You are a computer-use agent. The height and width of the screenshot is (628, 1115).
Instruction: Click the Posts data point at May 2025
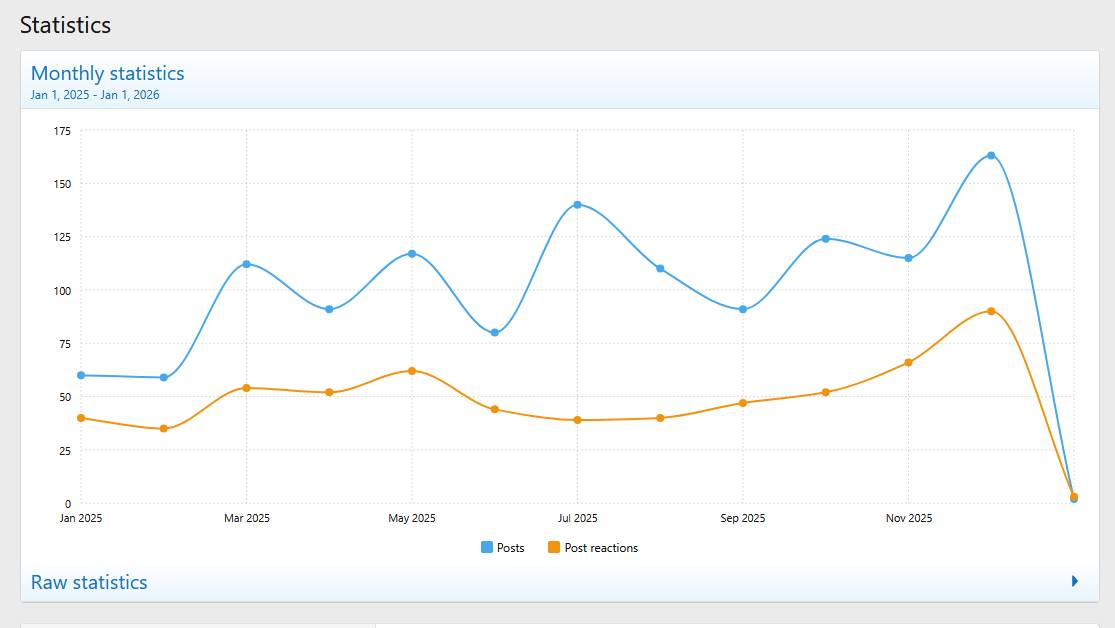(x=412, y=254)
